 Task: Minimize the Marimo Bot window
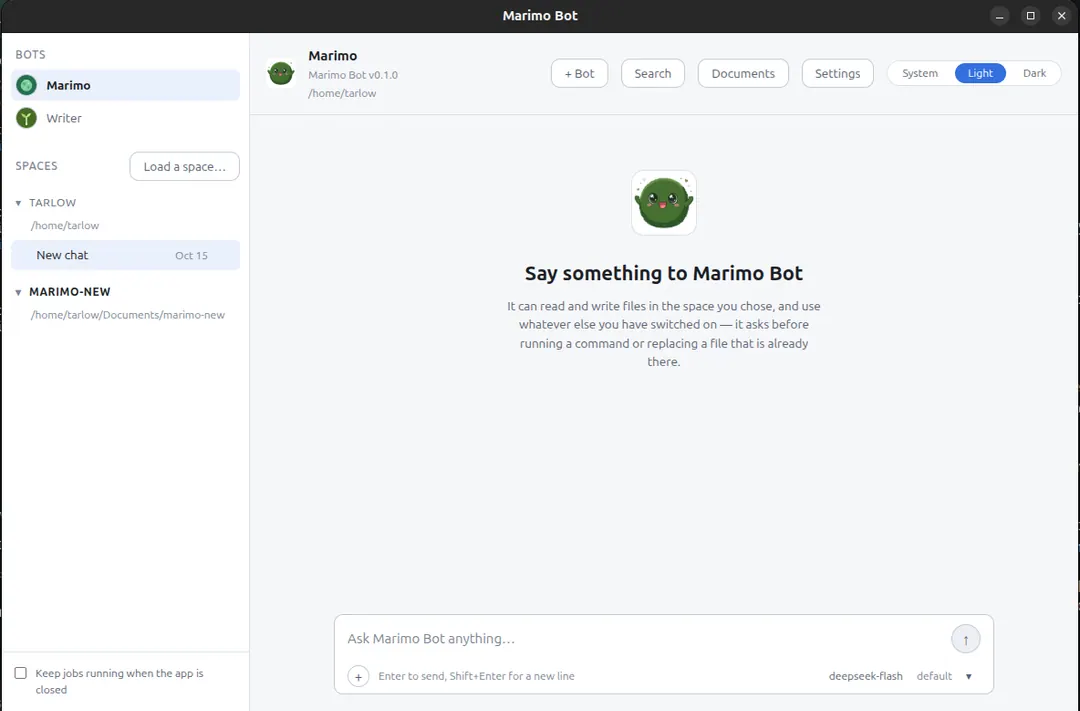tap(999, 16)
